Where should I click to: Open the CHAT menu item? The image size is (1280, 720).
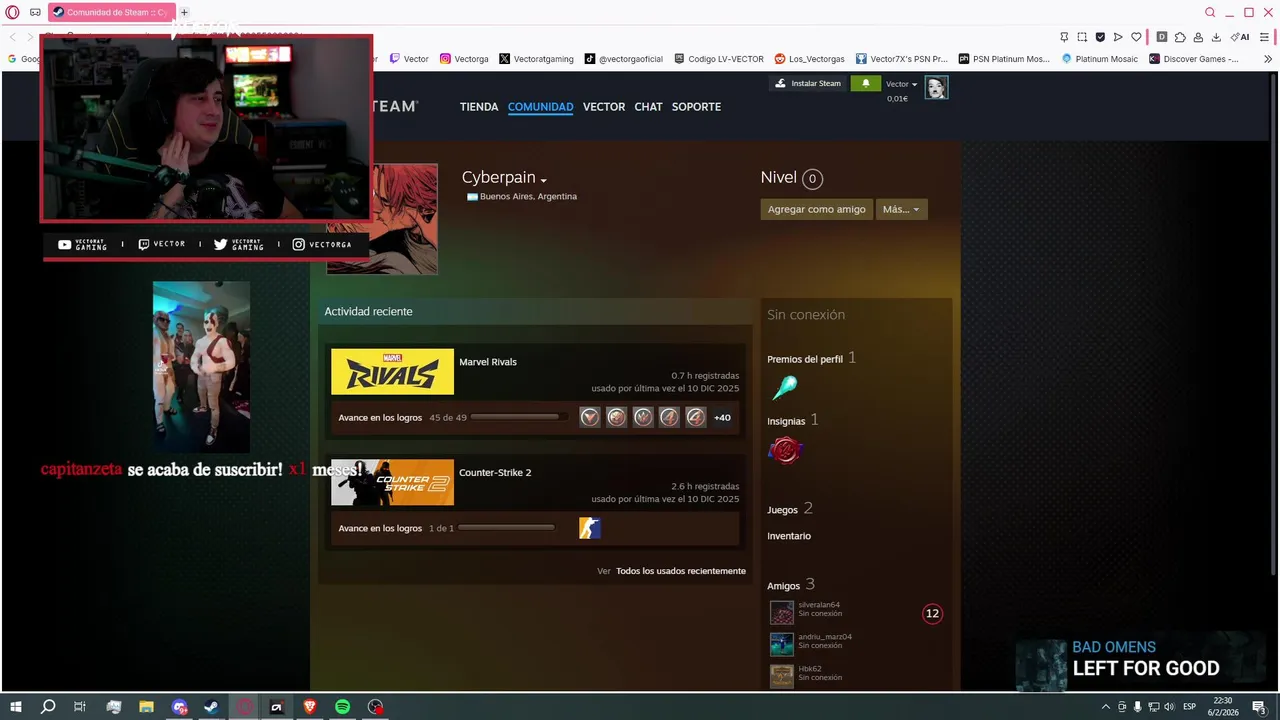pyautogui.click(x=648, y=107)
